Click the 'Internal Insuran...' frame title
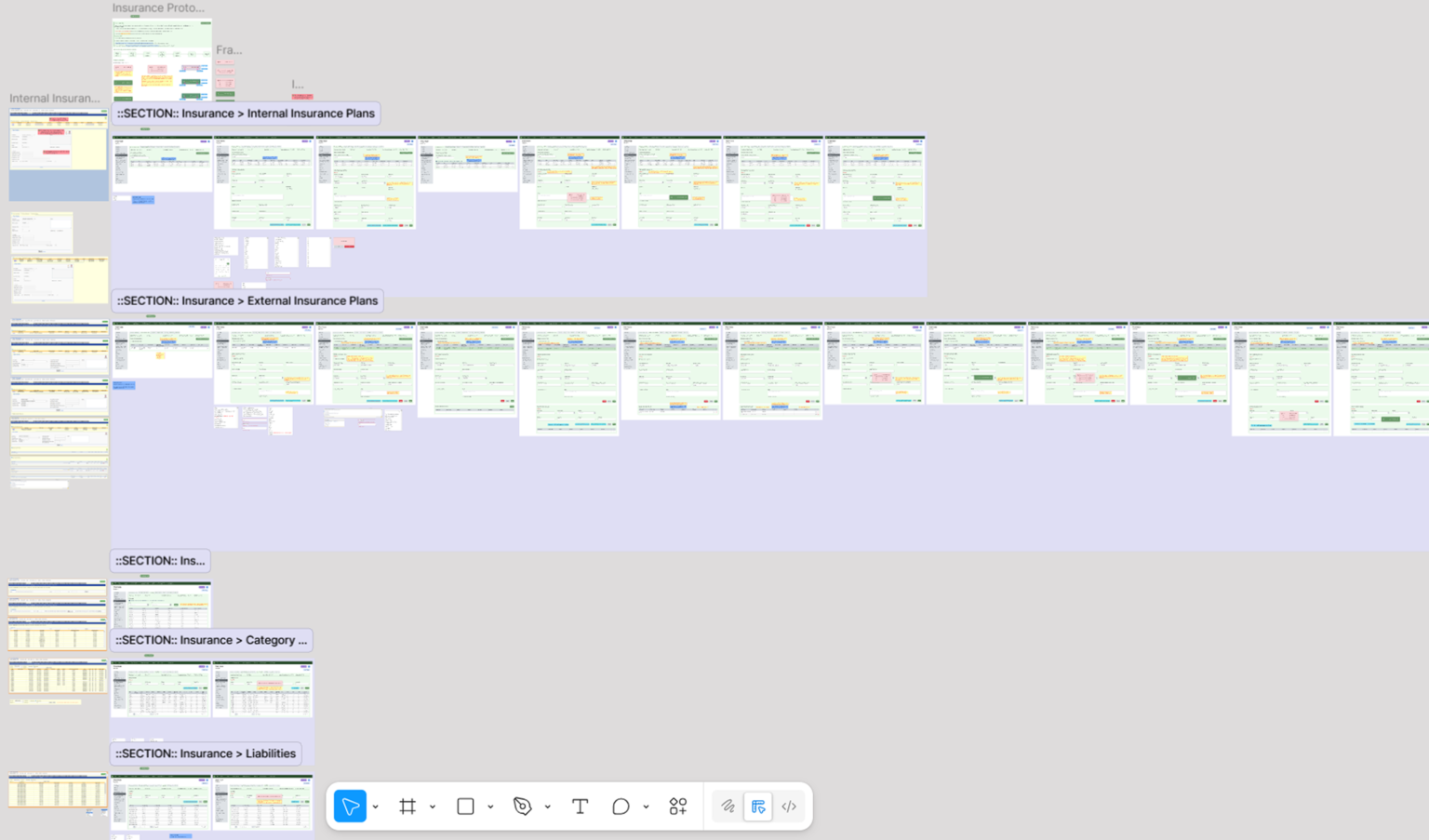Screen dimensions: 1429x840 55,98
